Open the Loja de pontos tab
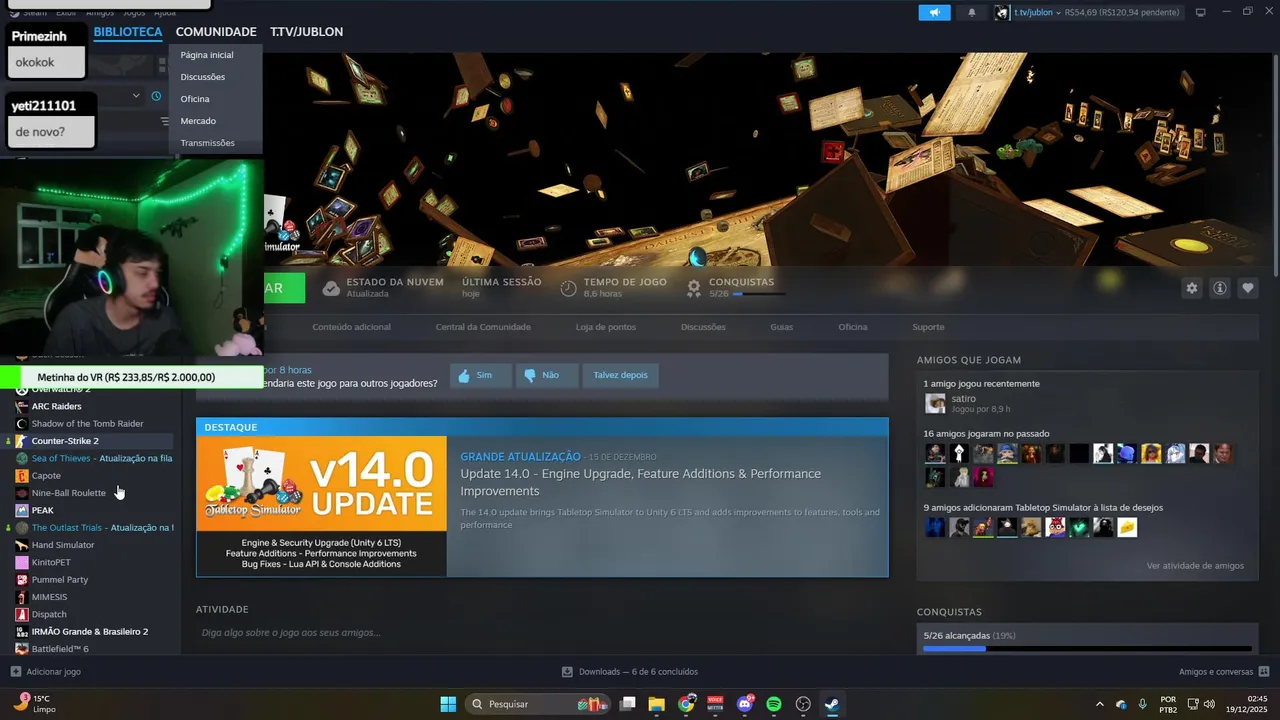 (x=606, y=327)
